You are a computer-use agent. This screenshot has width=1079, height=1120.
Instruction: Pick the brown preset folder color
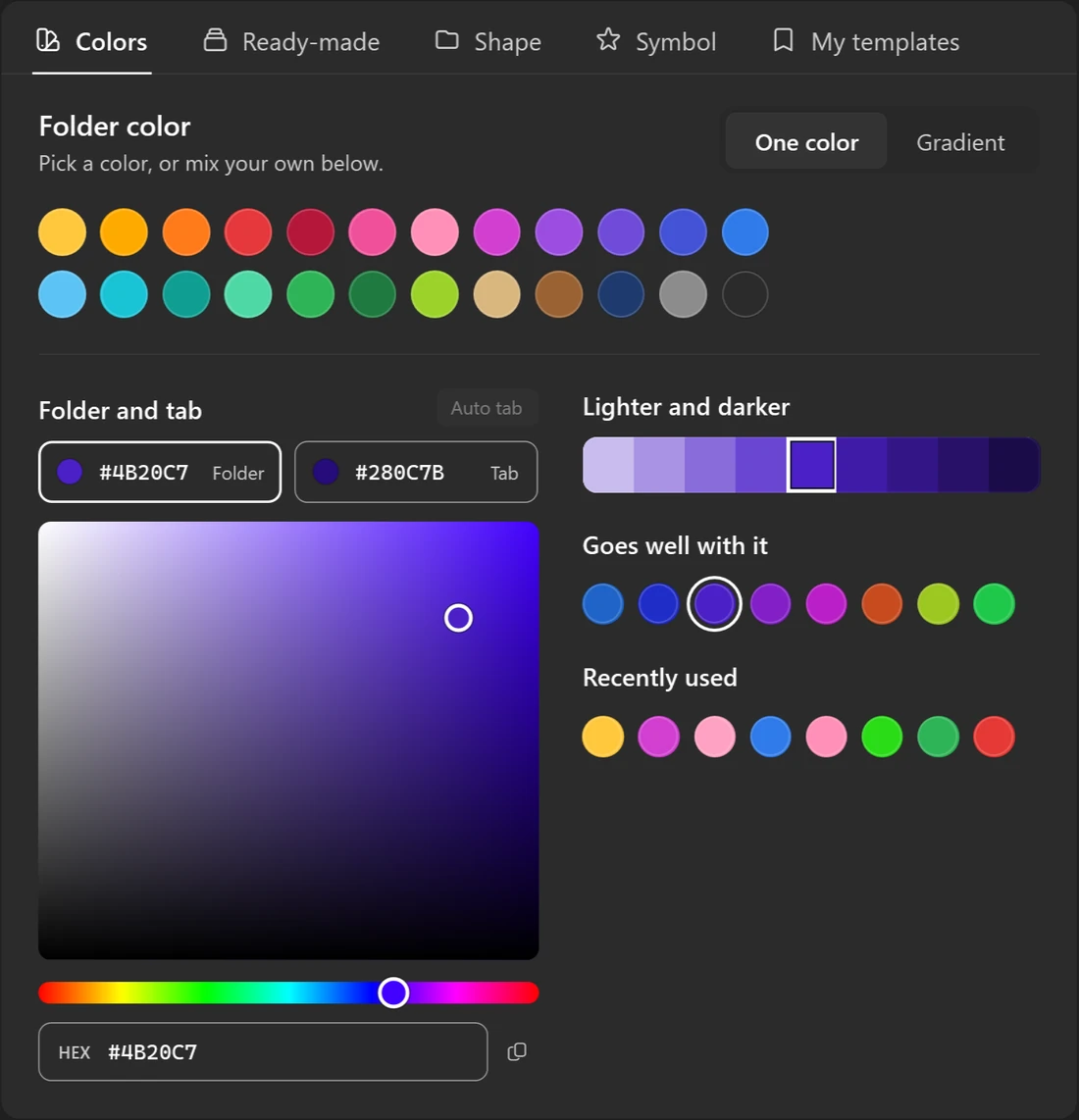point(559,294)
